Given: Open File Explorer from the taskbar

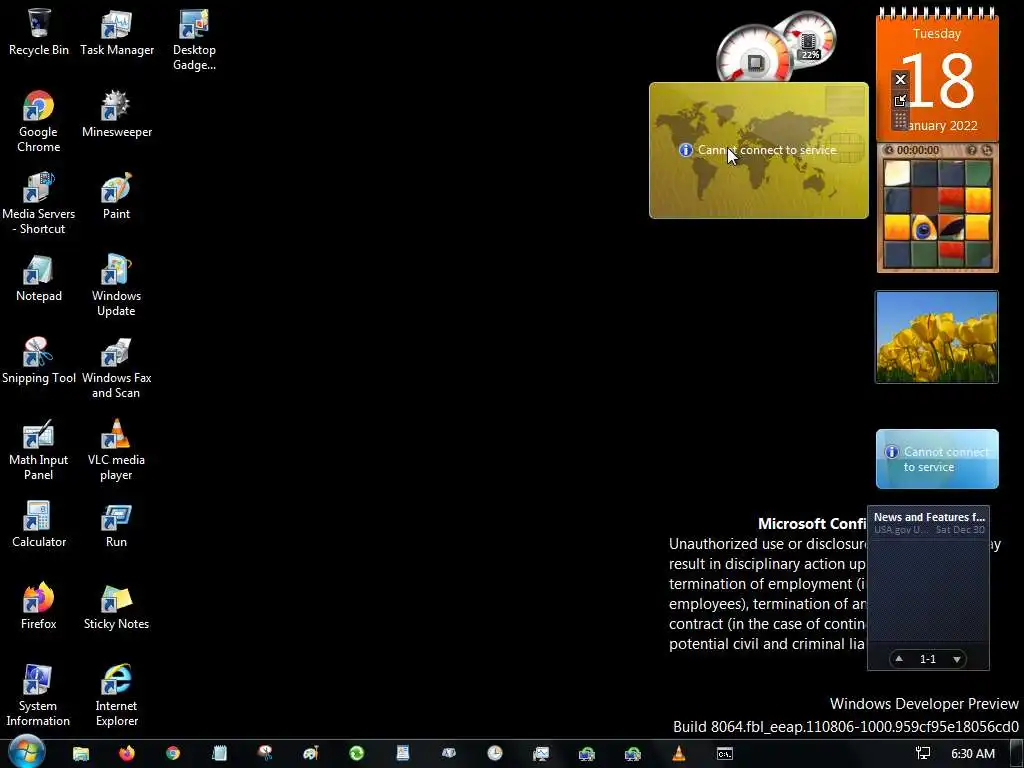Looking at the screenshot, I should point(81,754).
